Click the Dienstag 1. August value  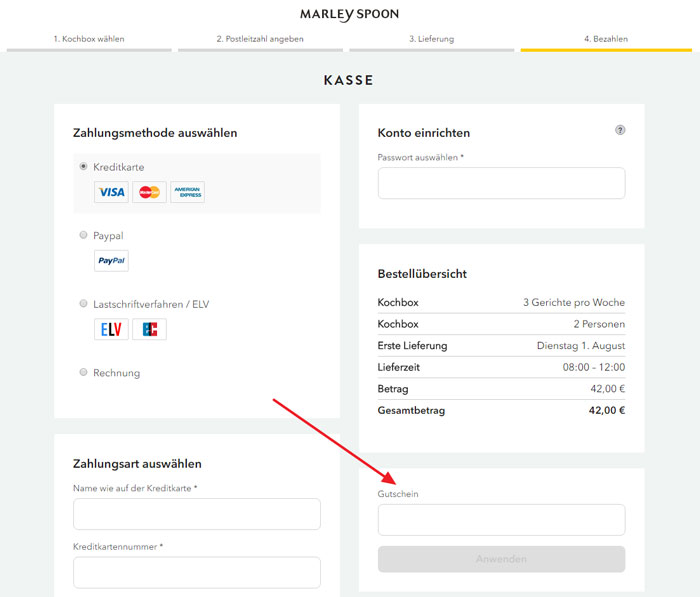click(x=581, y=346)
